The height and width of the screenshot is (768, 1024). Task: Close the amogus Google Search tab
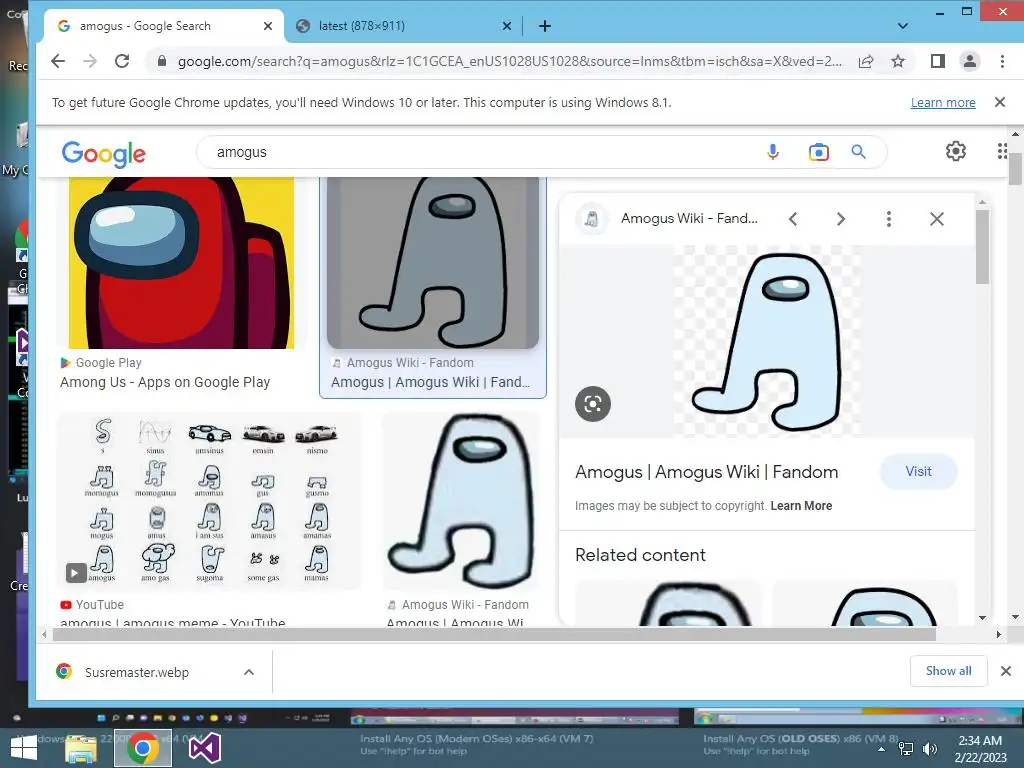(268, 26)
